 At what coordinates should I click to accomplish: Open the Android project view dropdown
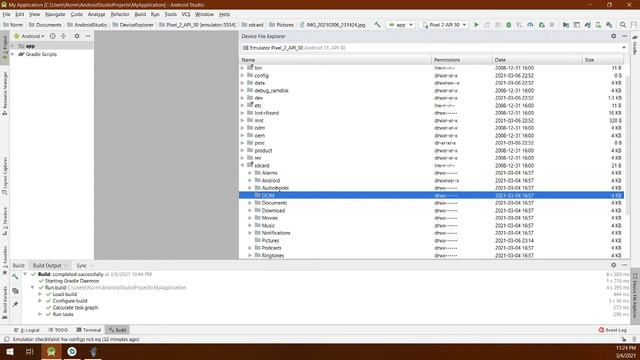tap(29, 36)
